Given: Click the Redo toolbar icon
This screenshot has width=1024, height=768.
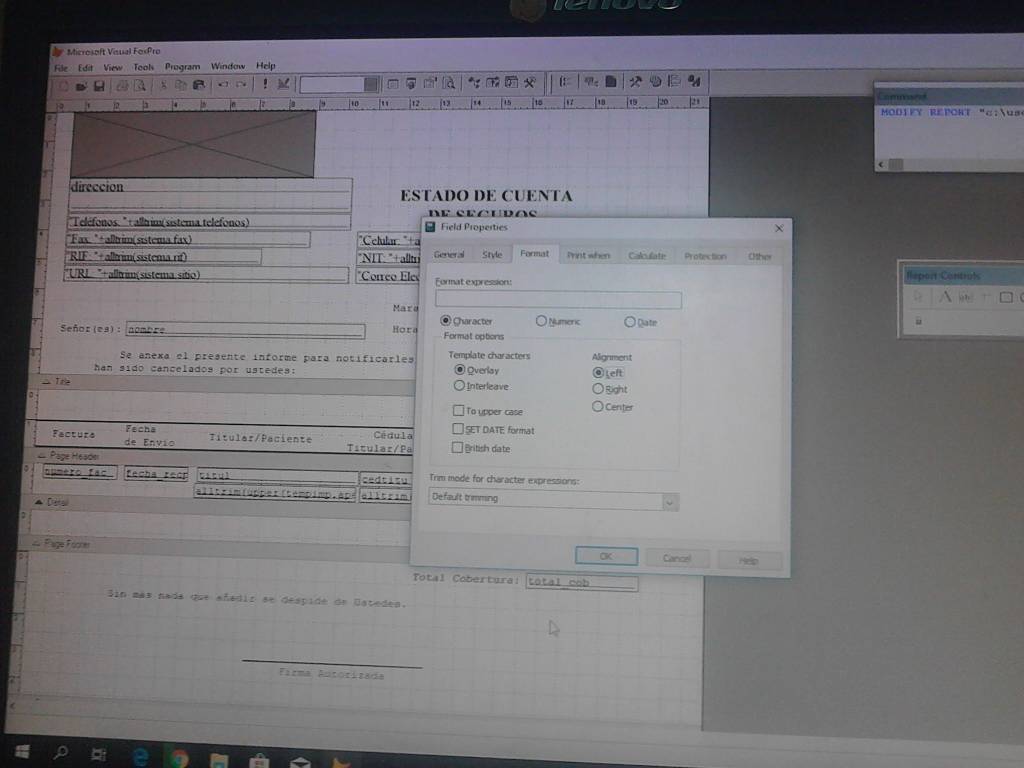Looking at the screenshot, I should pos(242,84).
